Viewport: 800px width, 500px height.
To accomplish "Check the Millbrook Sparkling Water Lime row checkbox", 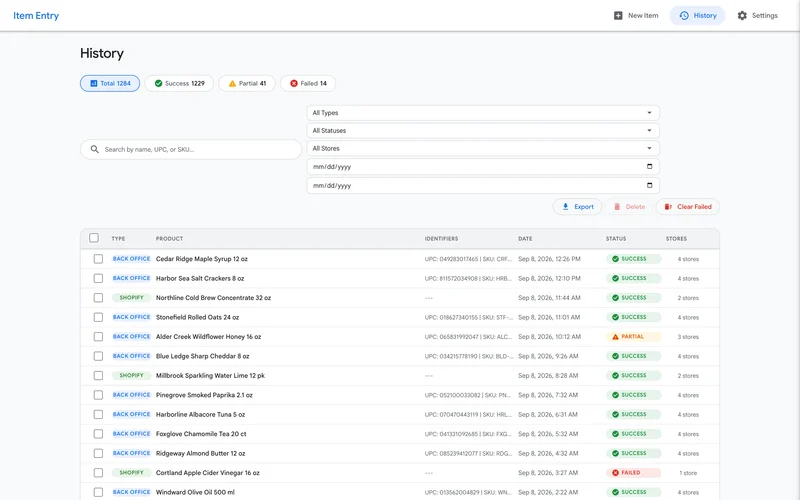I will [x=98, y=376].
